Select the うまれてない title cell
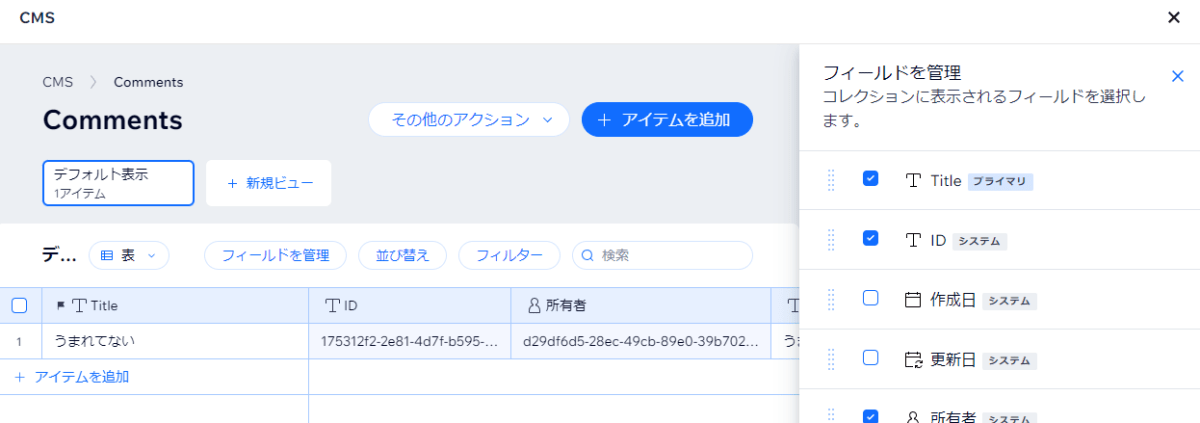Image resolution: width=1200 pixels, height=423 pixels. tap(175, 341)
